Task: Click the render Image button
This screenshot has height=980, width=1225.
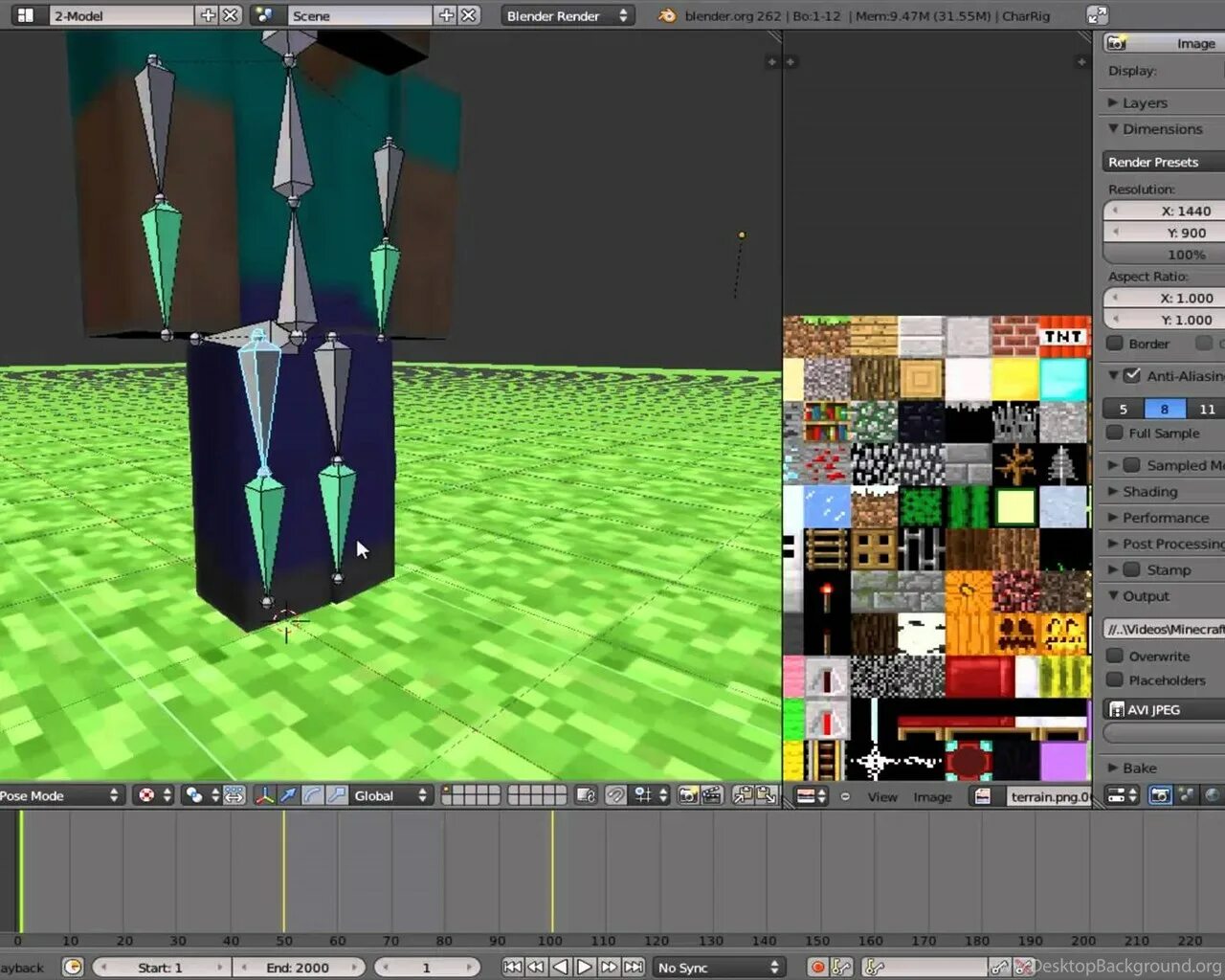Action: [x=1164, y=43]
